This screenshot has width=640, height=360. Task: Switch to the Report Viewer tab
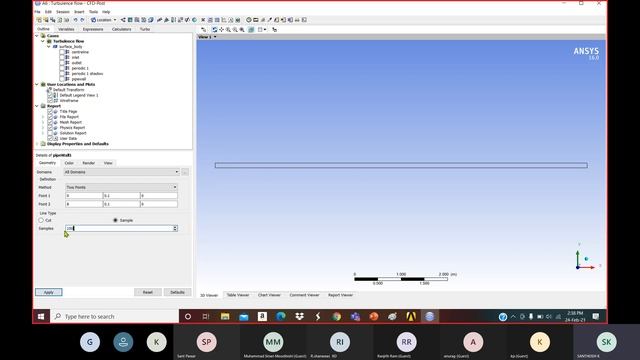pos(340,295)
